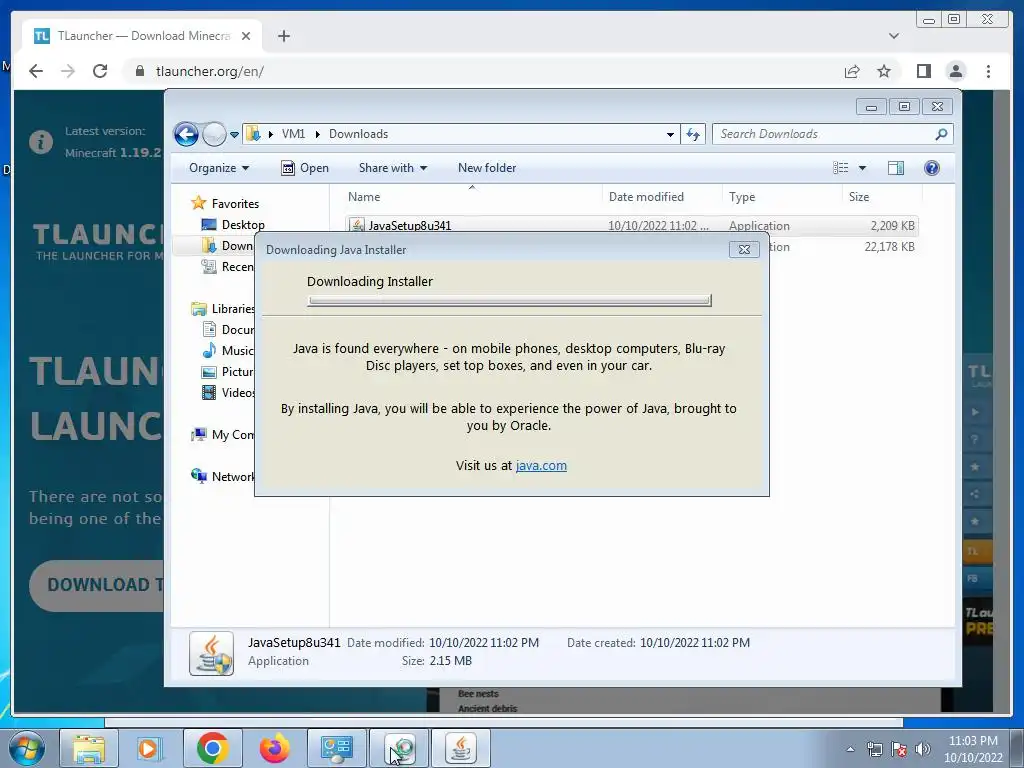Screen dimensions: 1024x768
Task: Click the VM1 breadcrumb in address bar
Action: [x=293, y=134]
